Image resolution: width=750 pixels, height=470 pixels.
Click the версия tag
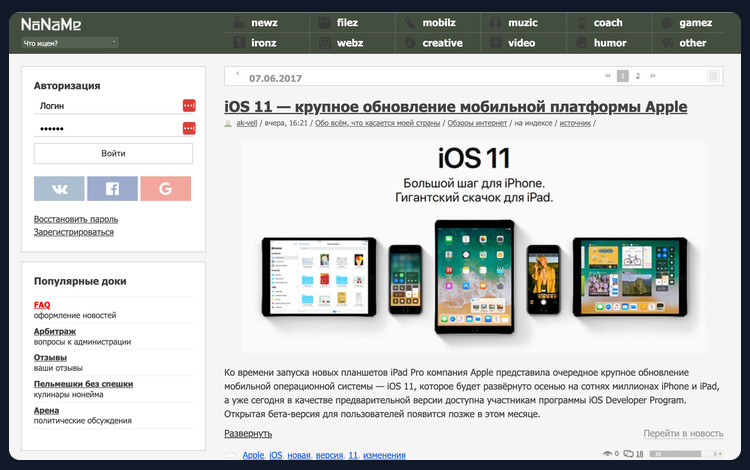click(329, 455)
